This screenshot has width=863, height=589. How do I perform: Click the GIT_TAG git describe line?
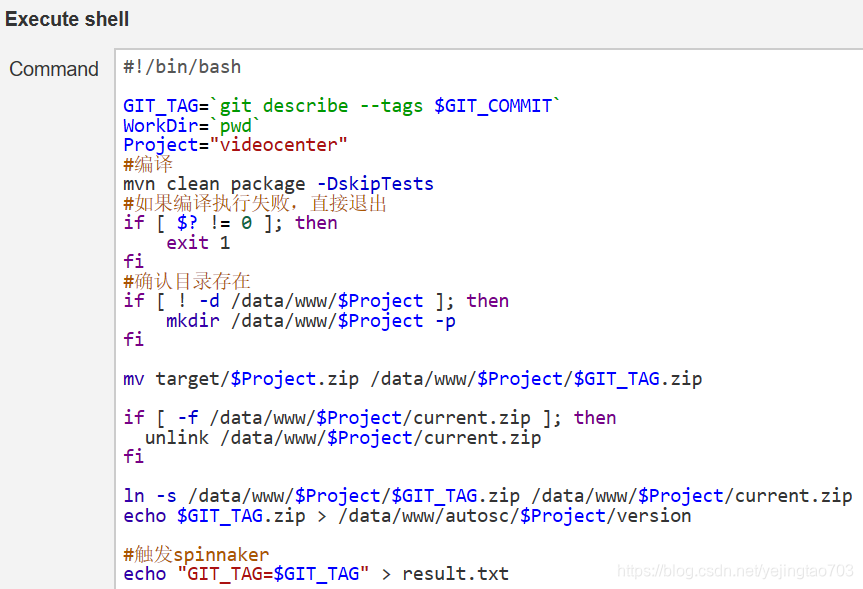342,106
